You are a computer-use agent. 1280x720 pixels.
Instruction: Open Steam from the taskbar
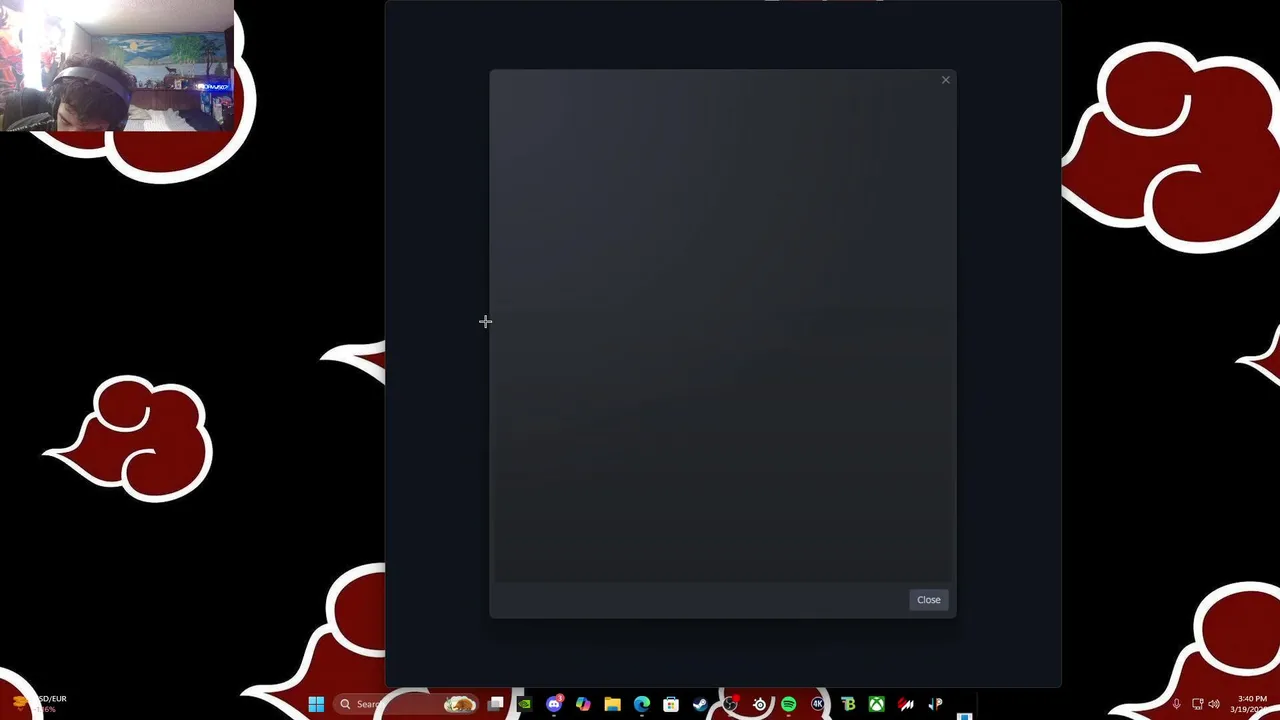700,704
